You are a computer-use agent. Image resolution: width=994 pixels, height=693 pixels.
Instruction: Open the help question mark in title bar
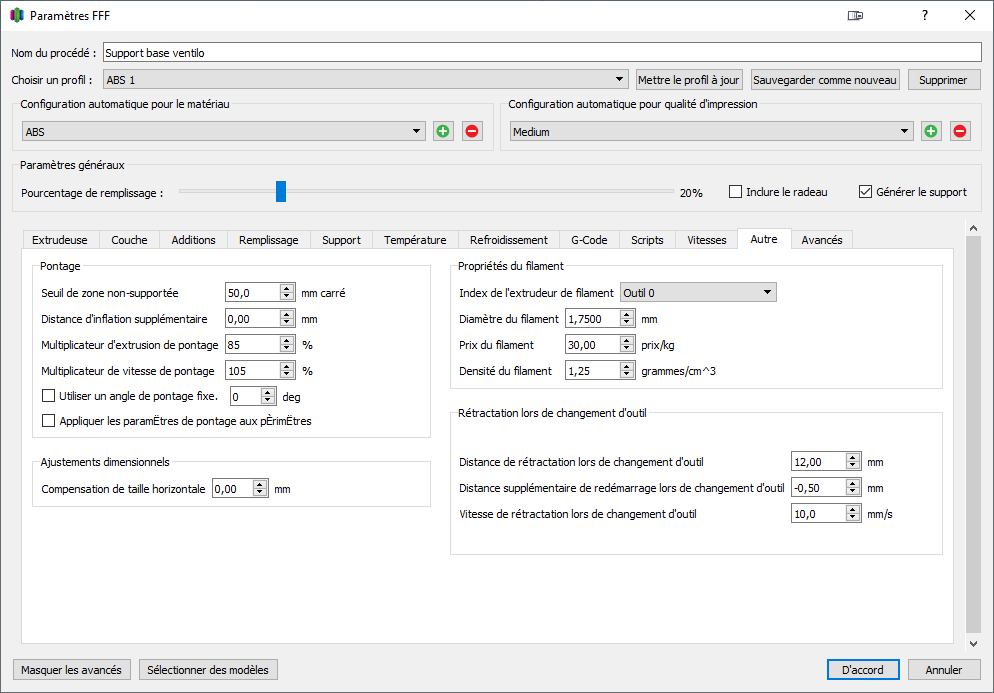click(925, 16)
